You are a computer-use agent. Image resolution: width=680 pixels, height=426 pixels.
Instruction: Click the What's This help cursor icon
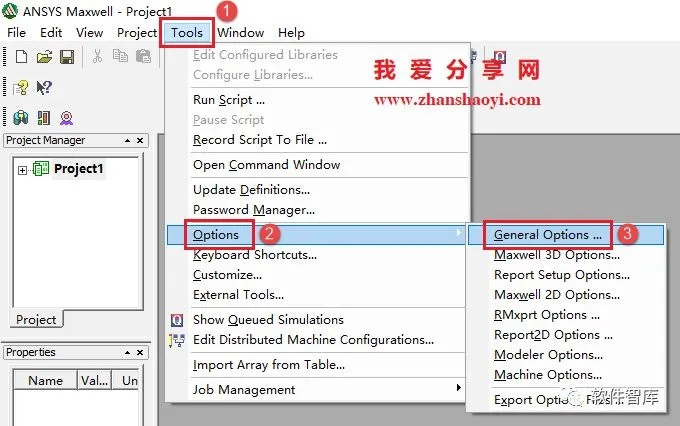44,88
